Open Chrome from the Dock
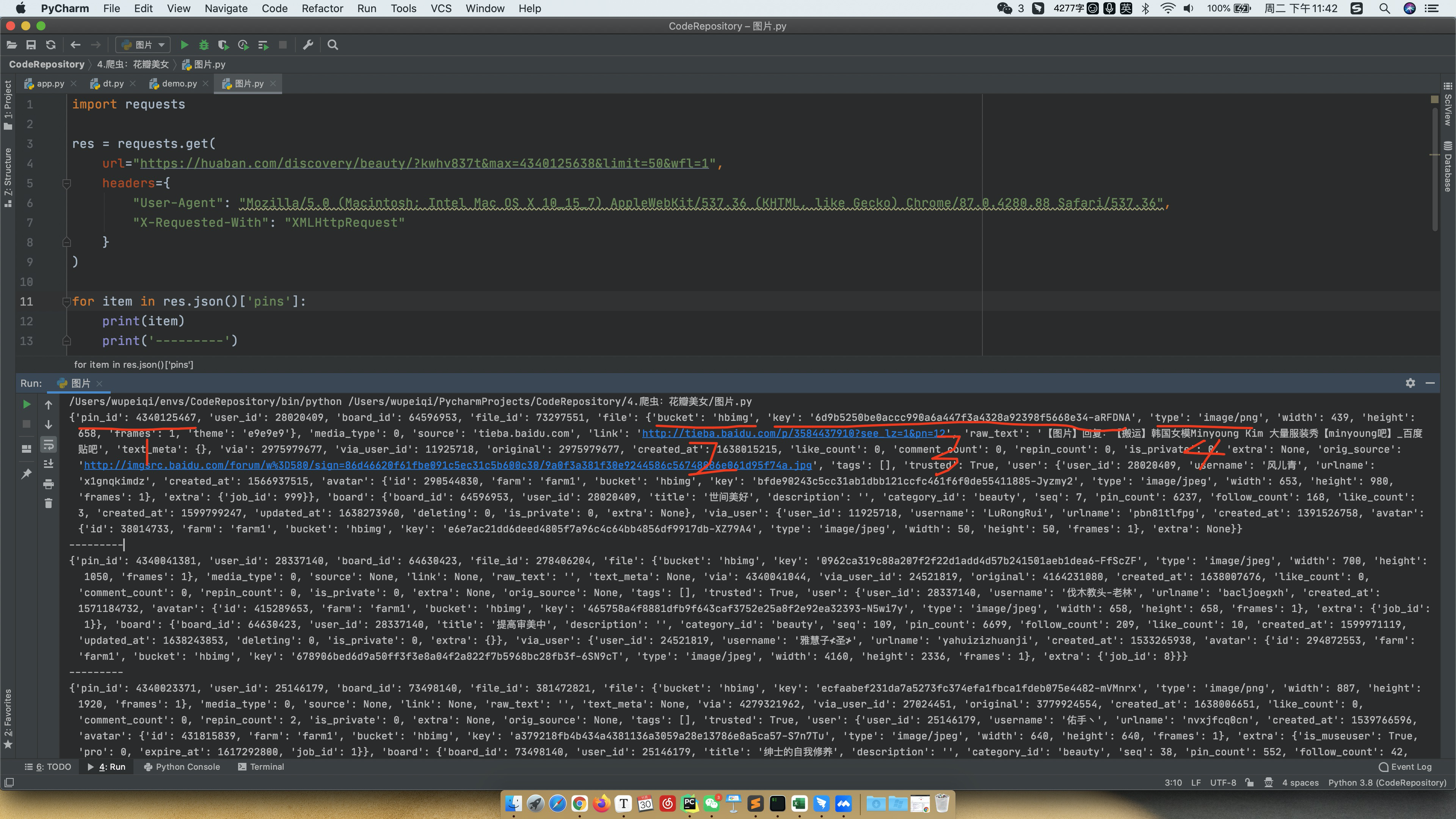 579,803
